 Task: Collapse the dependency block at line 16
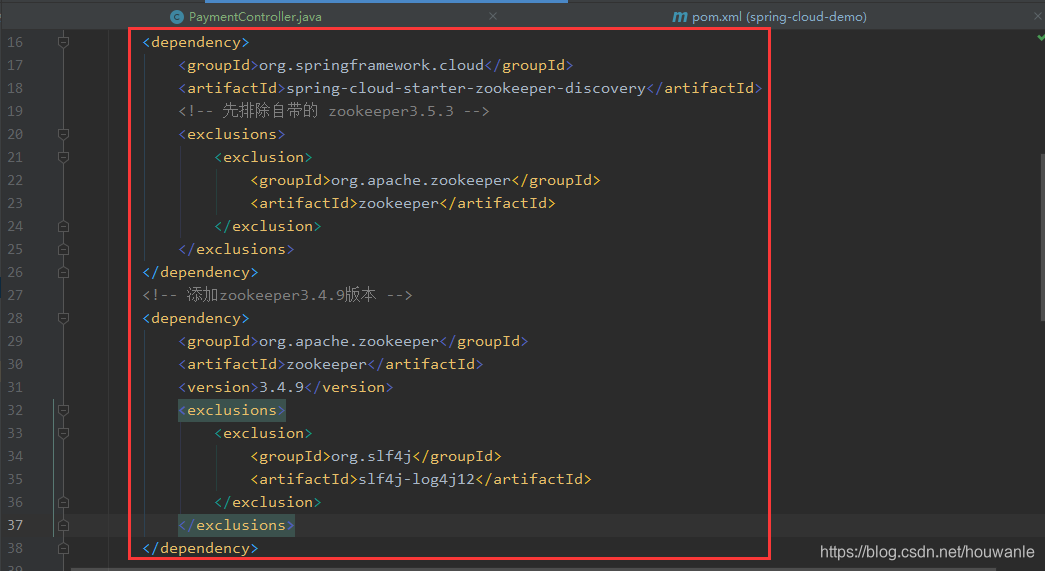[x=63, y=42]
